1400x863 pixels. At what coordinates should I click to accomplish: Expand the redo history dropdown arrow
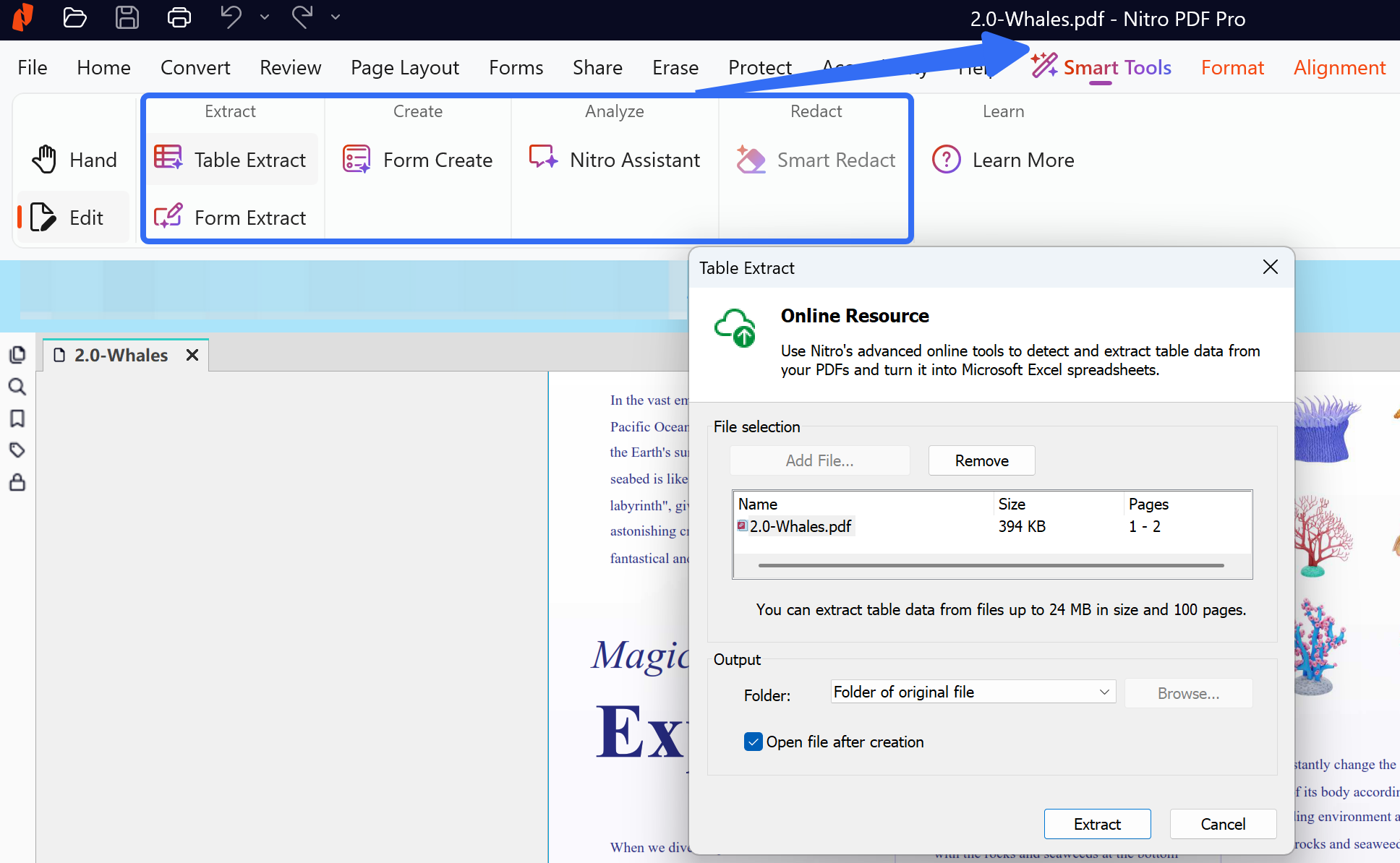pos(336,17)
